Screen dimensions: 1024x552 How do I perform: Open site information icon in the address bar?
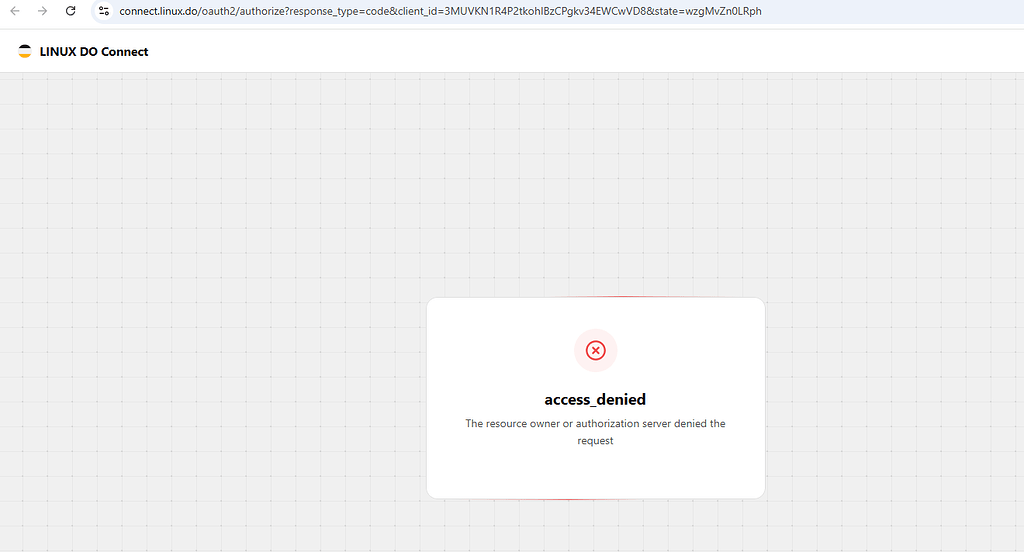tap(103, 11)
